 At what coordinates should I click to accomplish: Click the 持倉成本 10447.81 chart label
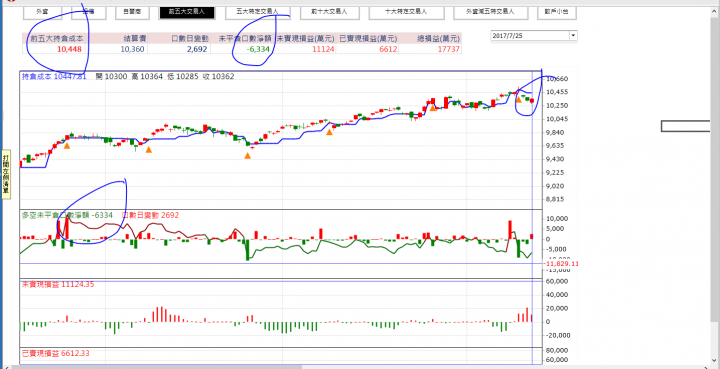tap(54, 77)
